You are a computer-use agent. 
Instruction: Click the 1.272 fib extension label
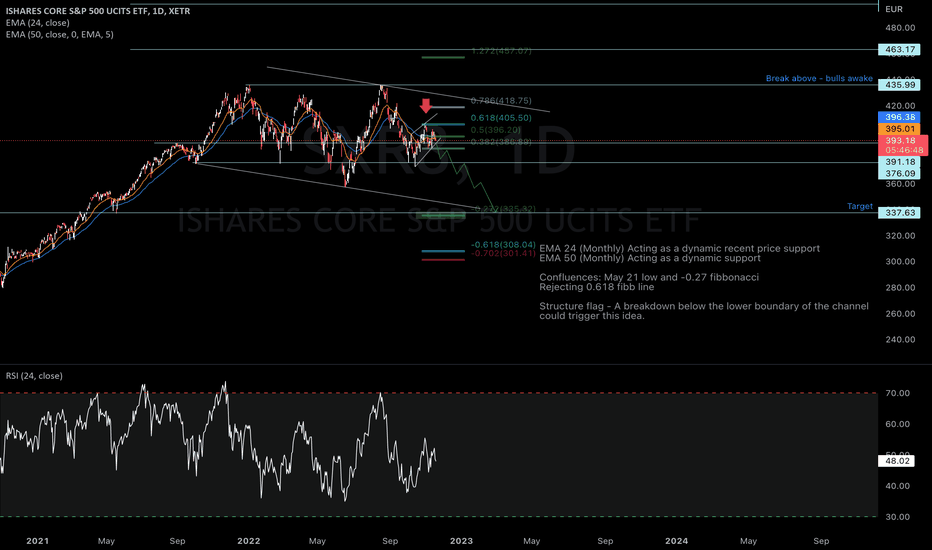point(500,51)
